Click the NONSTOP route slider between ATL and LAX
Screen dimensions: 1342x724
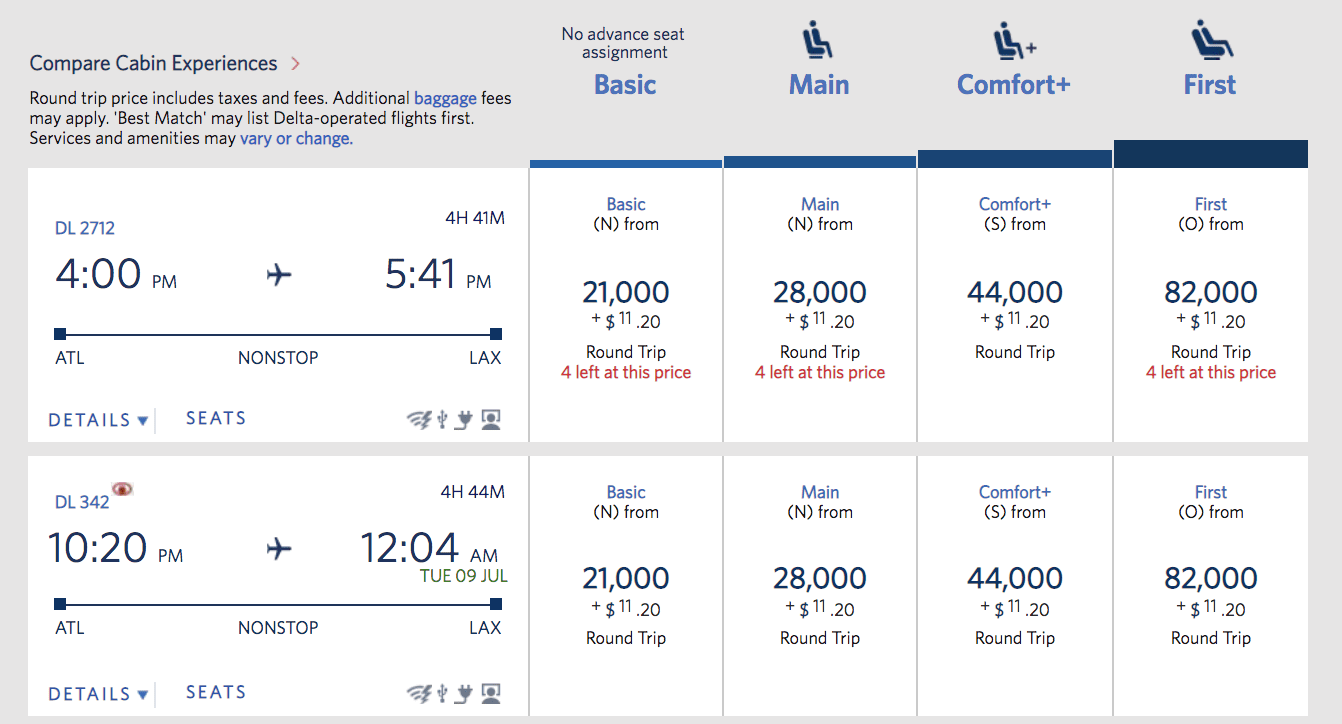278,334
